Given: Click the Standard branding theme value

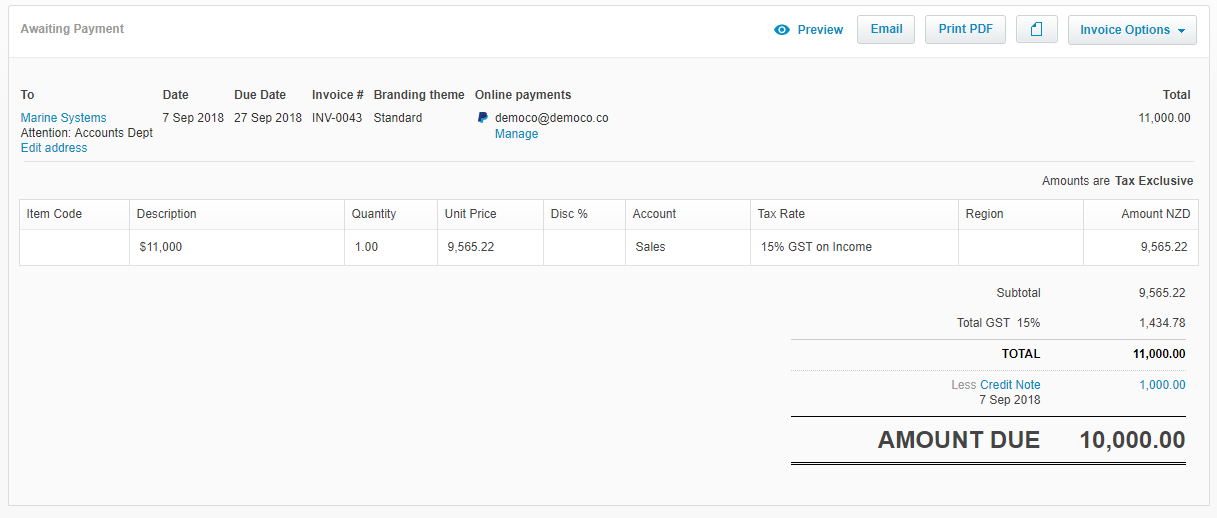Looking at the screenshot, I should [x=398, y=118].
